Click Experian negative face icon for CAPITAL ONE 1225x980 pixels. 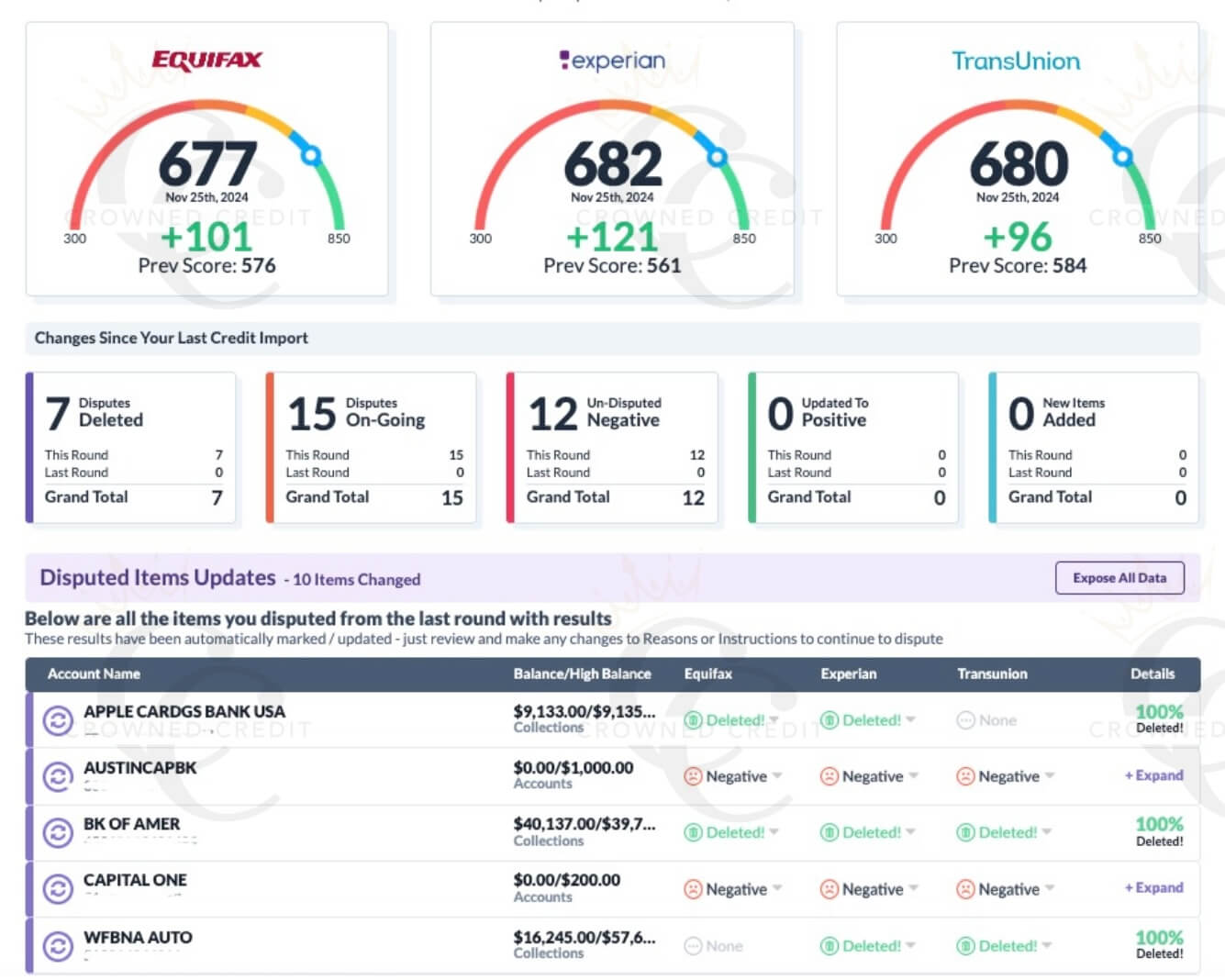[830, 889]
